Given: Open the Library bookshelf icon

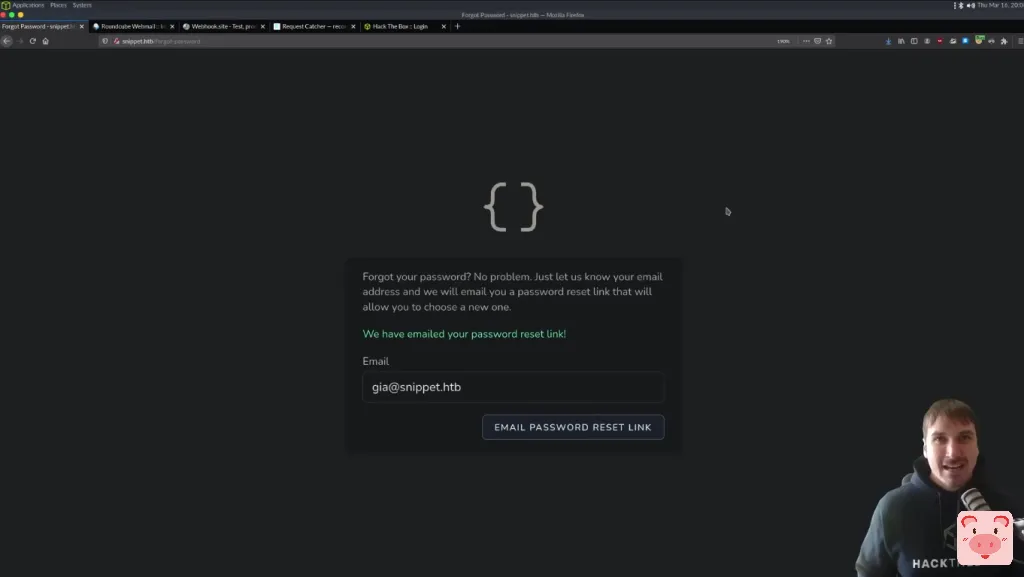Looking at the screenshot, I should [901, 41].
